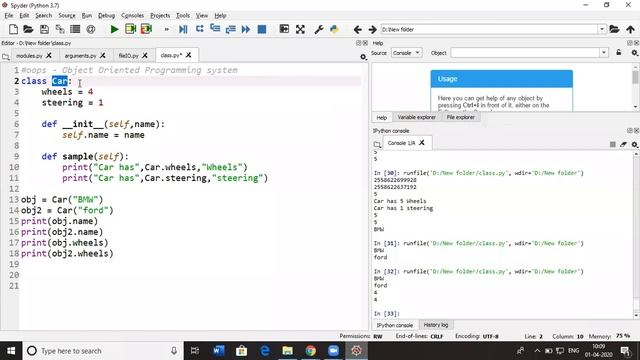The height and width of the screenshot is (360, 640).
Task: Open the Consoles menu
Action: click(133, 16)
